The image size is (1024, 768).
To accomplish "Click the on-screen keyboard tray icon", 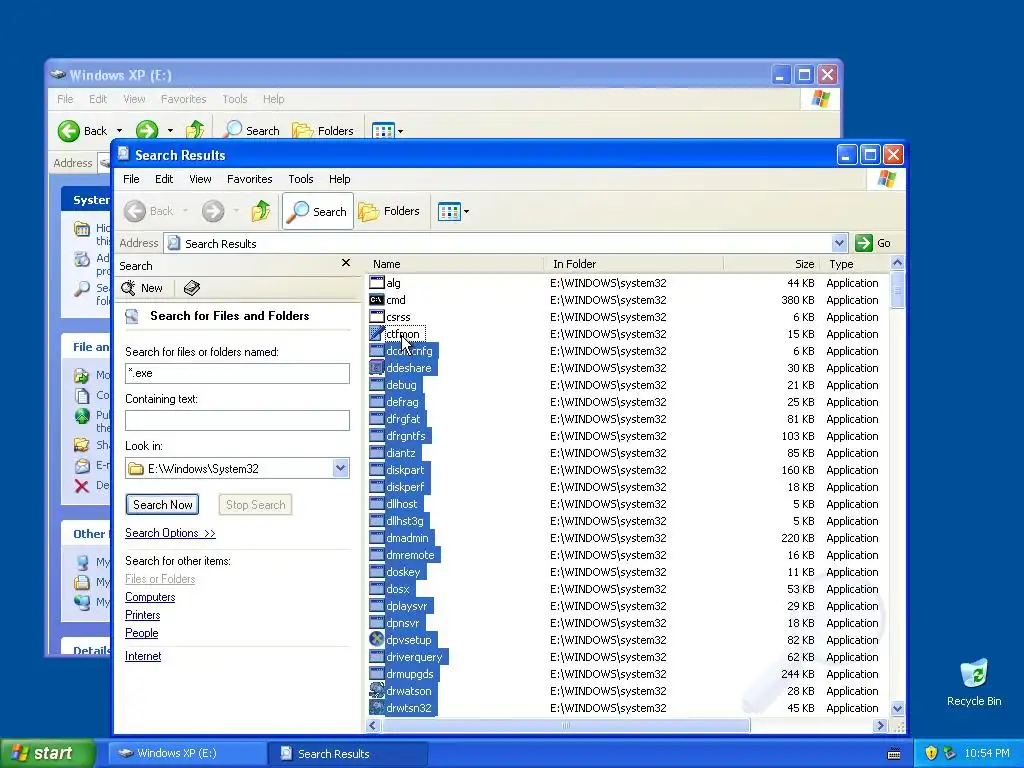I will [894, 754].
